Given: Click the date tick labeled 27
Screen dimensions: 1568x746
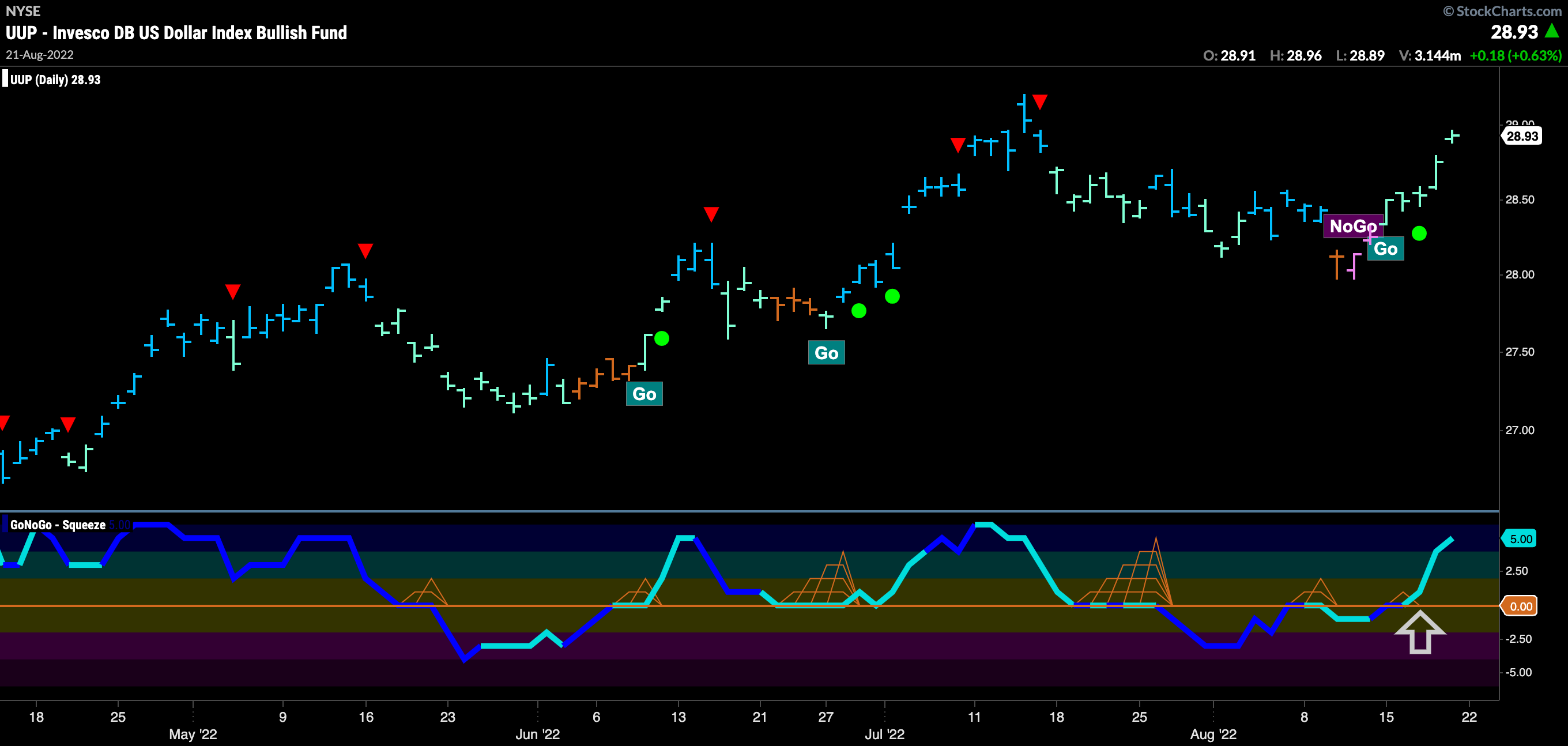Looking at the screenshot, I should tap(826, 717).
